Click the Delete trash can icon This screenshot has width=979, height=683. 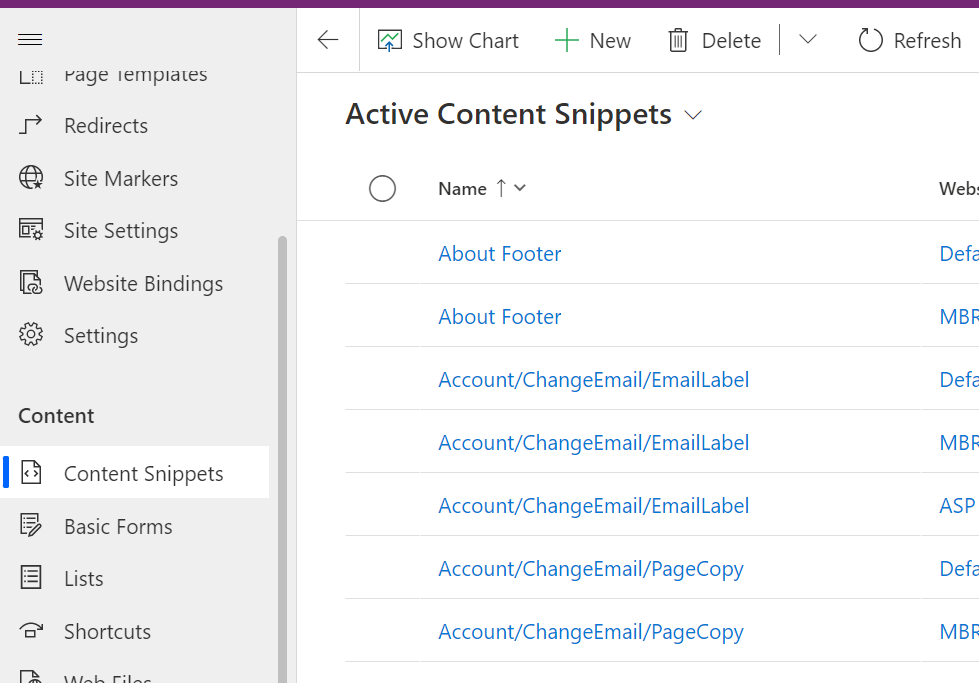pyautogui.click(x=677, y=41)
